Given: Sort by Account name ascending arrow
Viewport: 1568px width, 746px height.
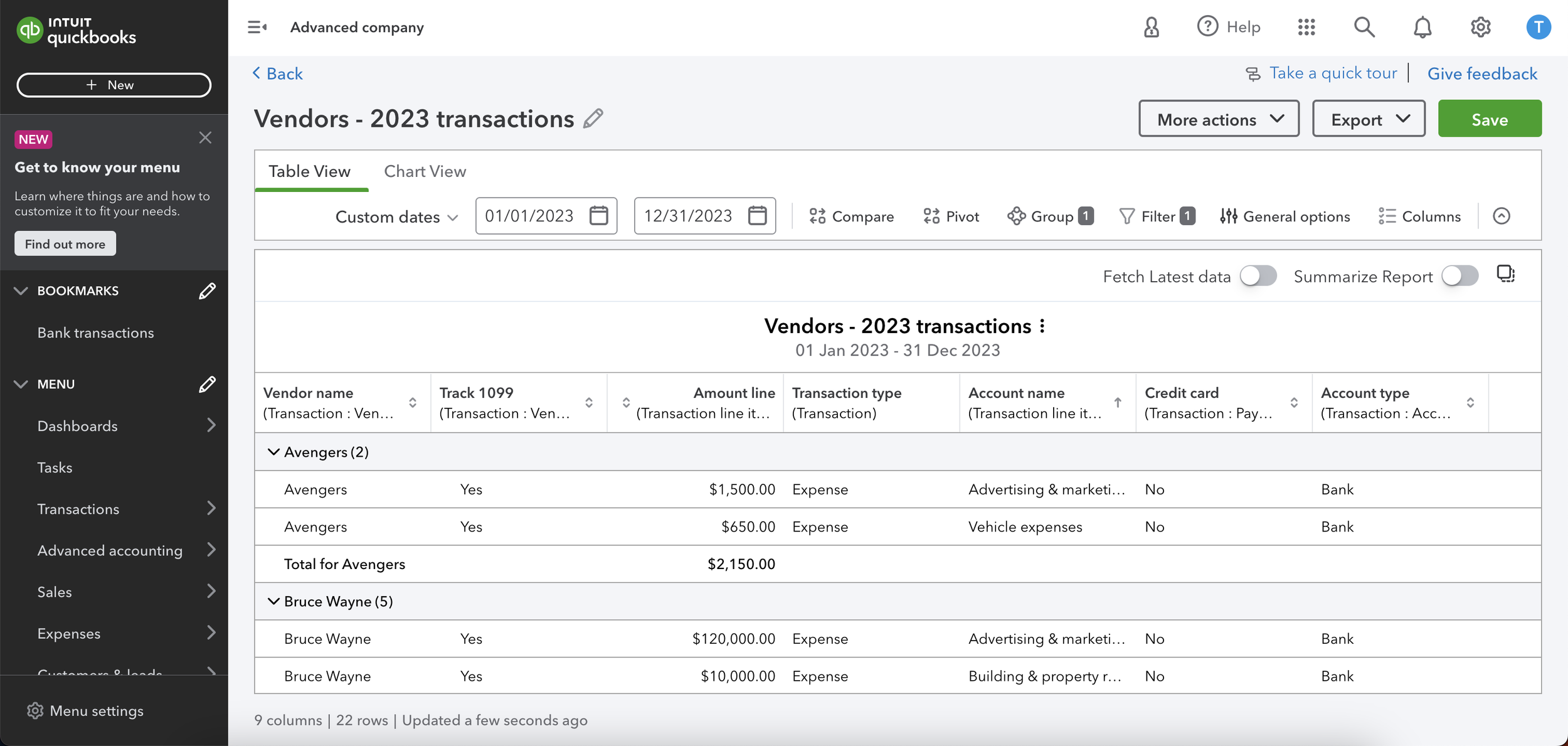Looking at the screenshot, I should pos(1118,403).
